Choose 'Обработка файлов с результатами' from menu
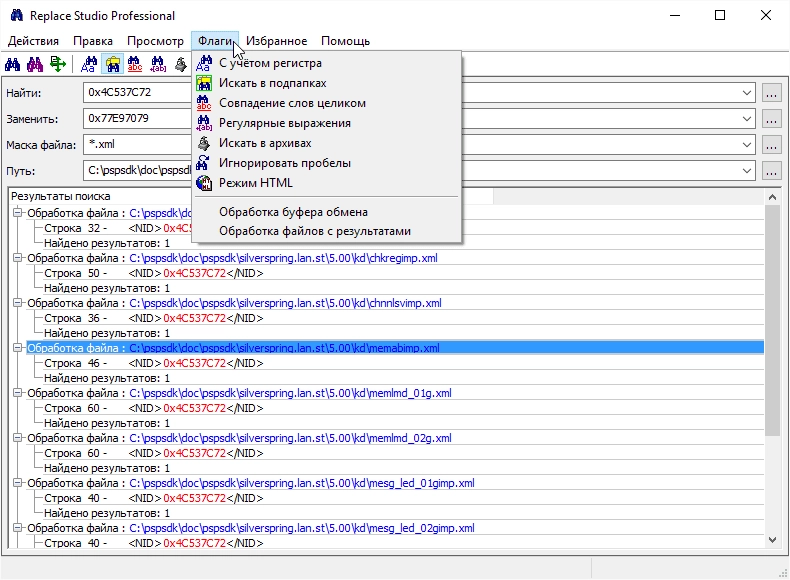The height and width of the screenshot is (580, 790). point(327,231)
